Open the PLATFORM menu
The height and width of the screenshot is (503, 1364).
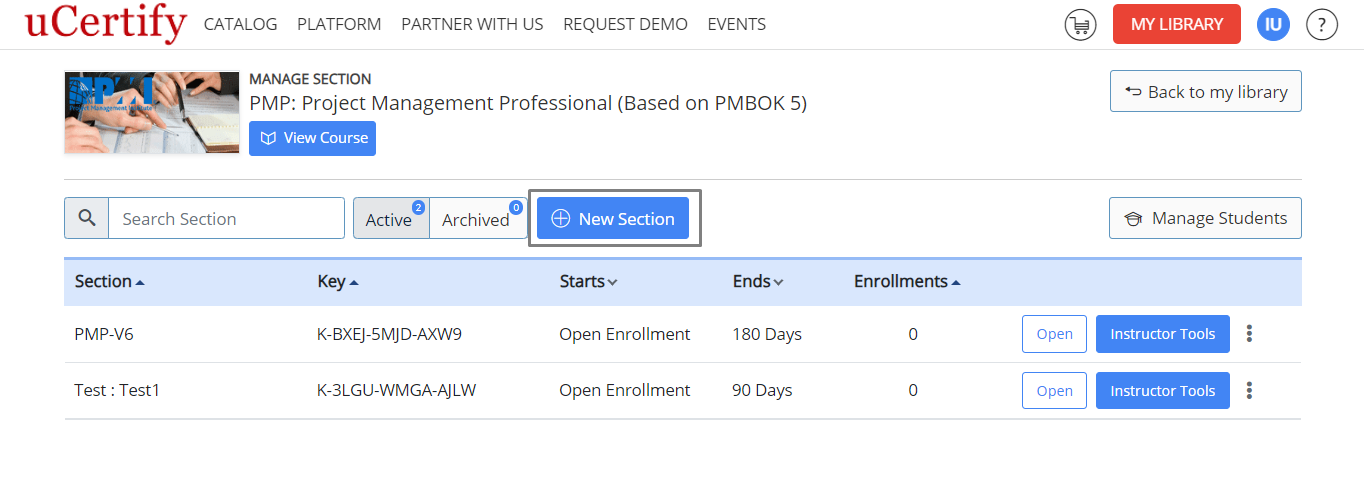pos(339,24)
